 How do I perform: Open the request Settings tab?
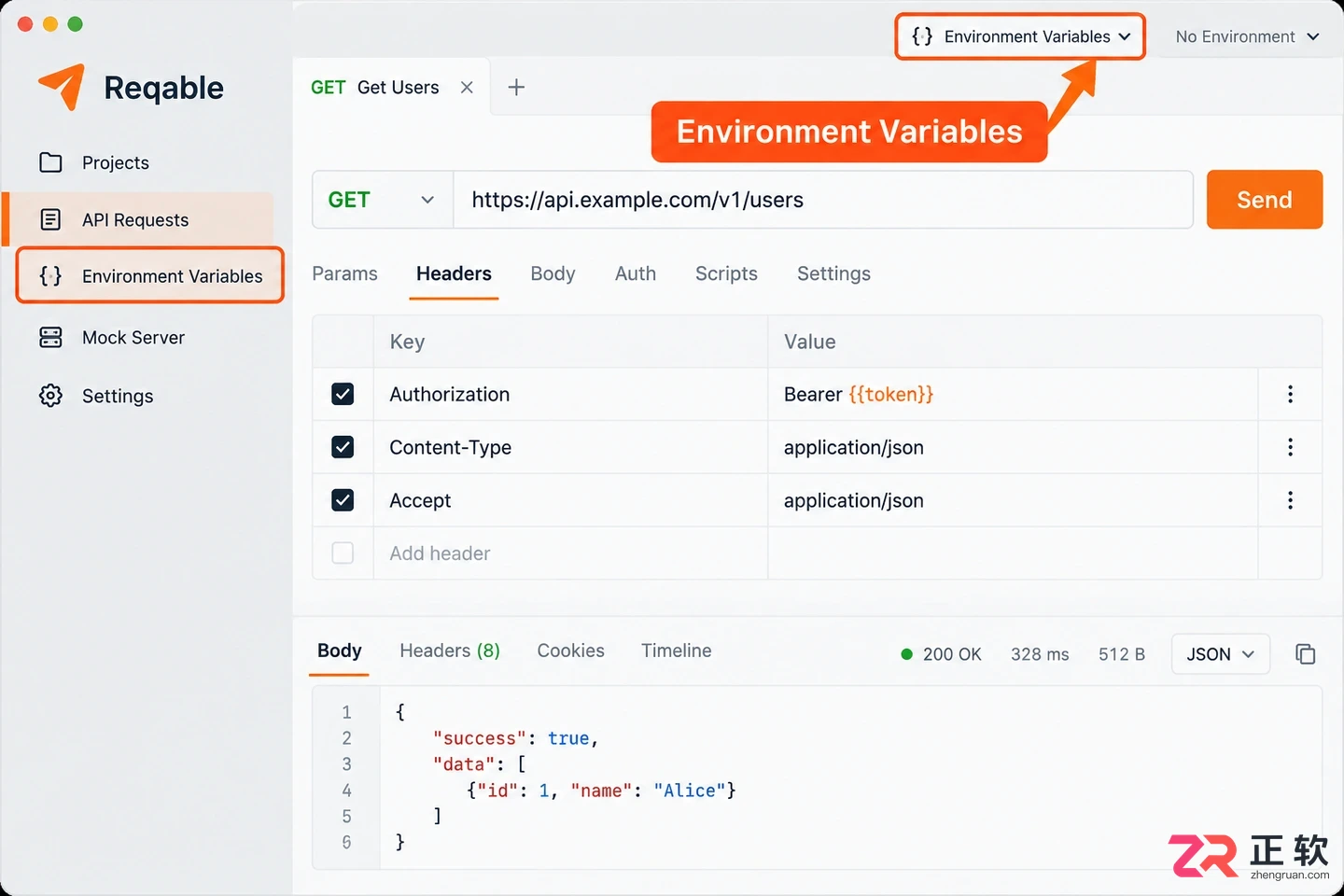833,273
